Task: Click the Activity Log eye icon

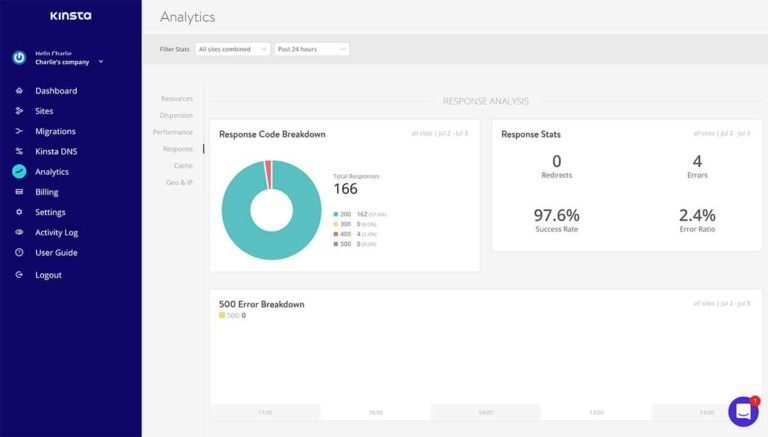Action: click(19, 232)
